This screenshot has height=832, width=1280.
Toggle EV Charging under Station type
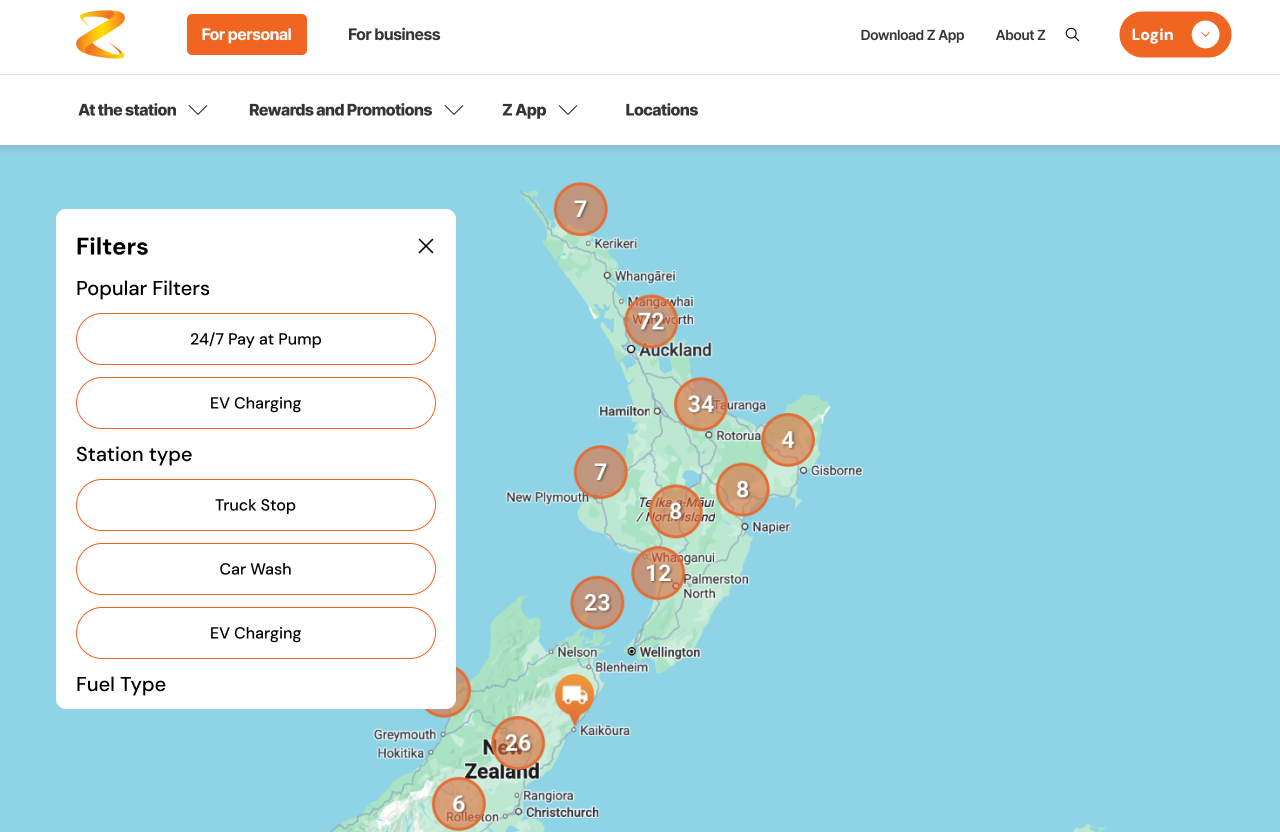click(x=256, y=633)
